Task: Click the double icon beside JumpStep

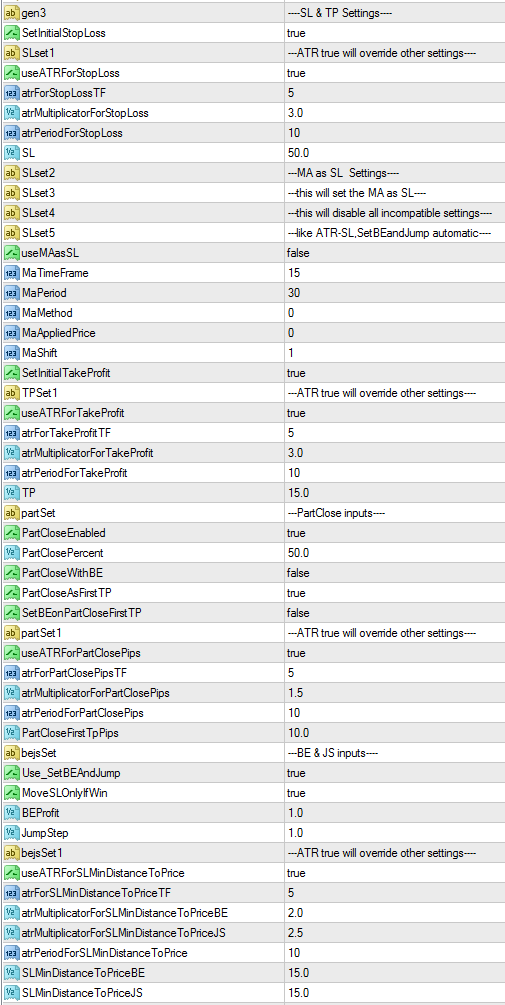Action: pyautogui.click(x=12, y=833)
